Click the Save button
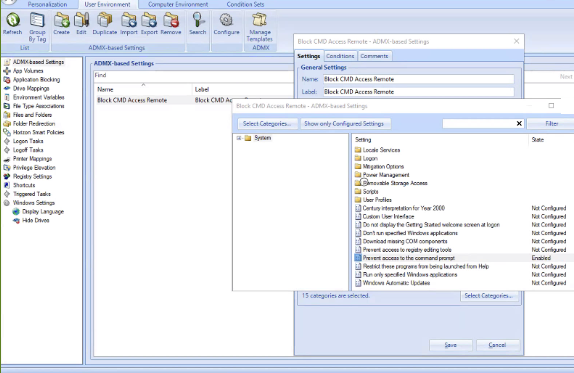Screen dimensions: 574x373 click(451, 345)
